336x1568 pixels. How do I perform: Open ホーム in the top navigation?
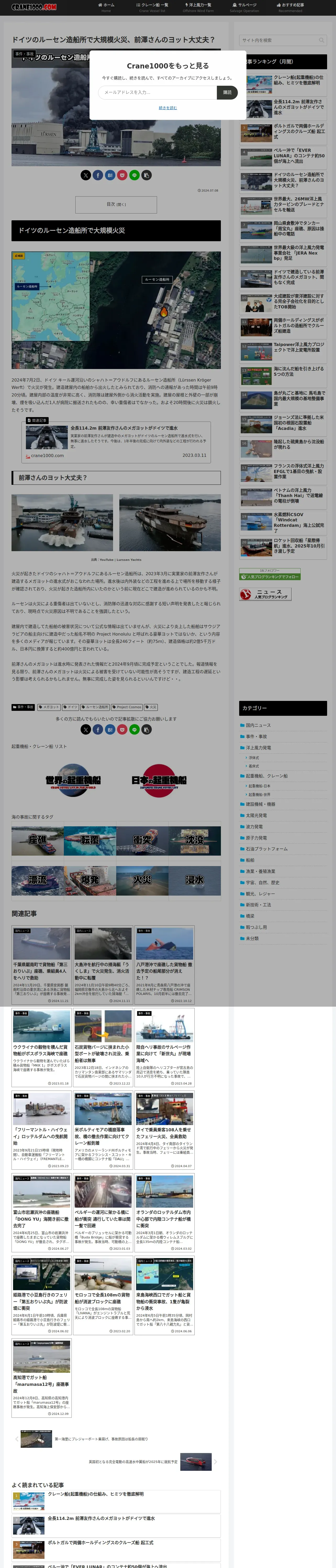pyautogui.click(x=106, y=7)
